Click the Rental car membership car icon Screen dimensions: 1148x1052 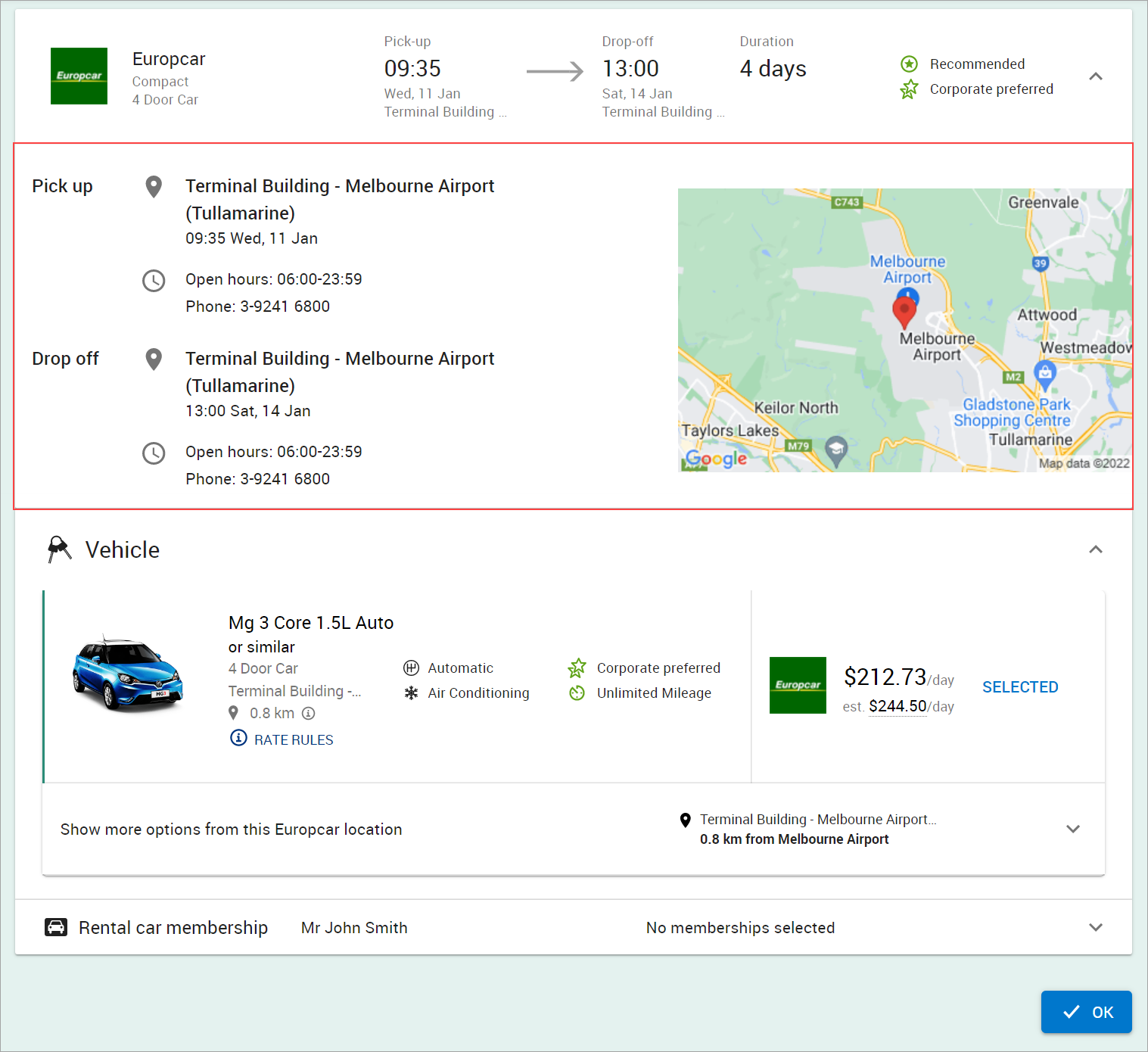click(x=56, y=927)
